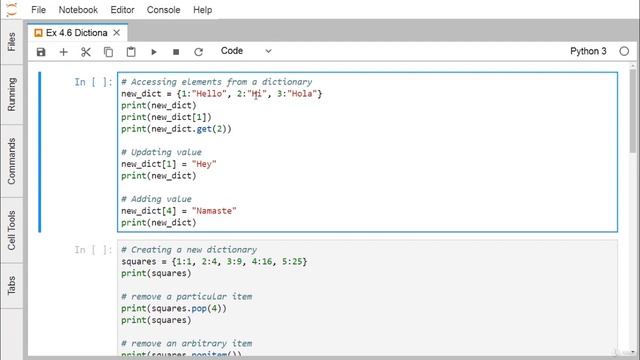640x360 pixels.
Task: Save the notebook with the floppy icon
Action: [x=41, y=52]
